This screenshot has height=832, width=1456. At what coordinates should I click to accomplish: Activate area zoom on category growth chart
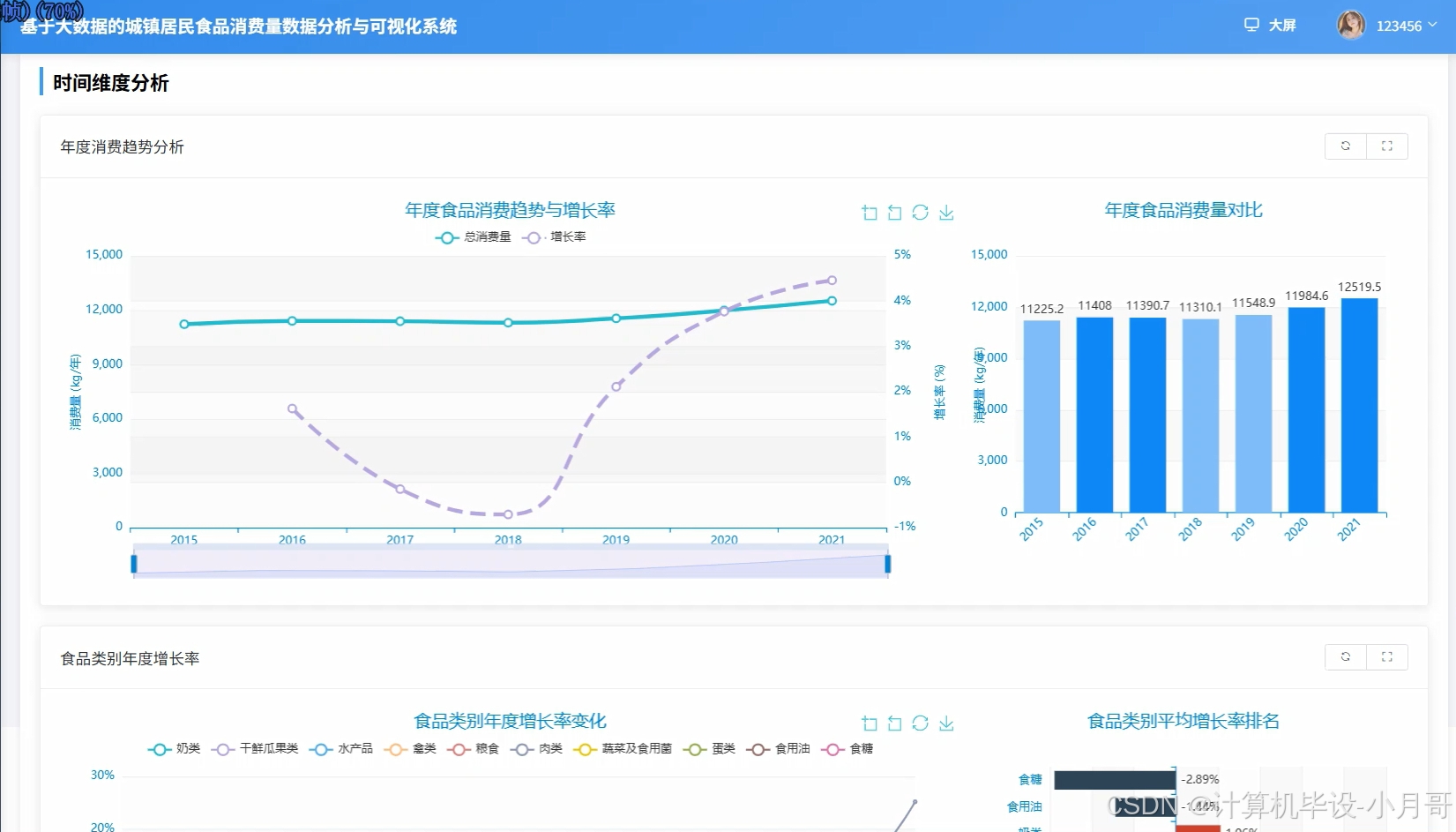click(x=870, y=723)
